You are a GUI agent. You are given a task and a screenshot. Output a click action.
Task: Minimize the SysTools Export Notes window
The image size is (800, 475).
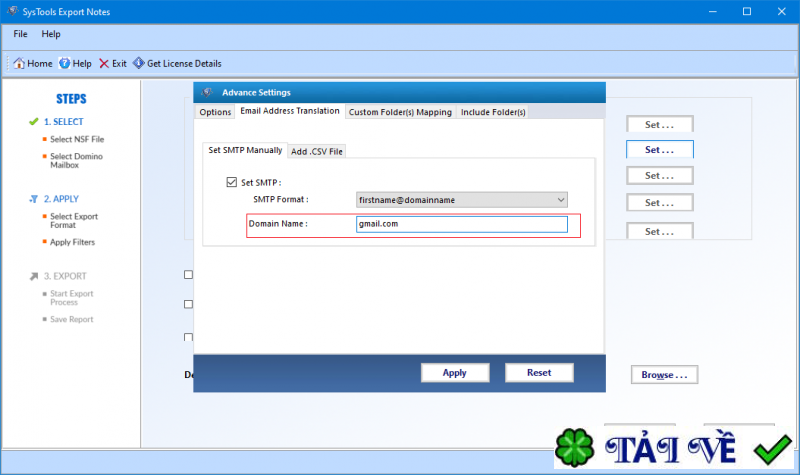click(x=713, y=11)
